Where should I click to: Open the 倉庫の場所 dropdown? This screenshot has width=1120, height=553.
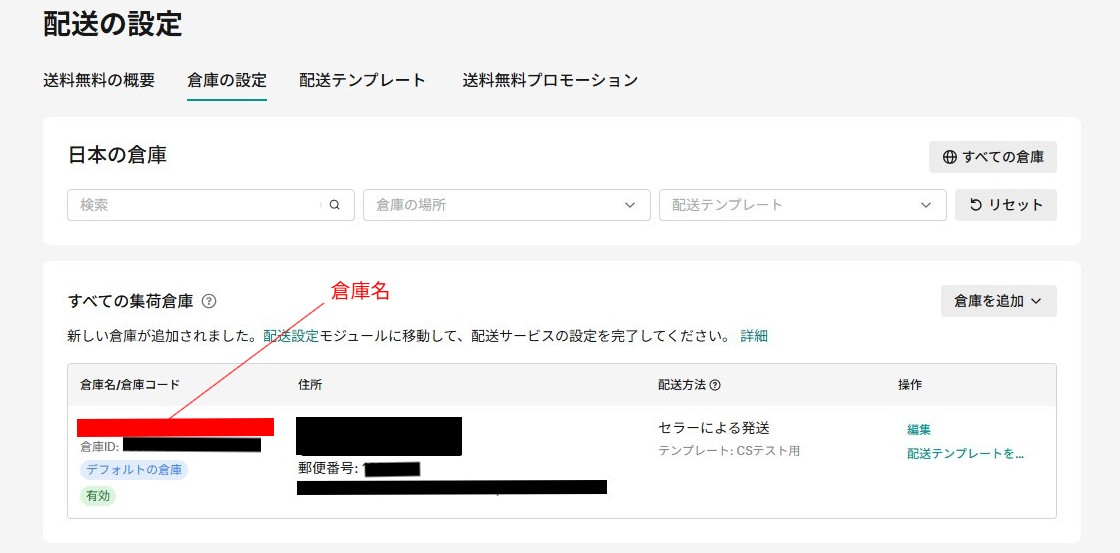click(506, 205)
